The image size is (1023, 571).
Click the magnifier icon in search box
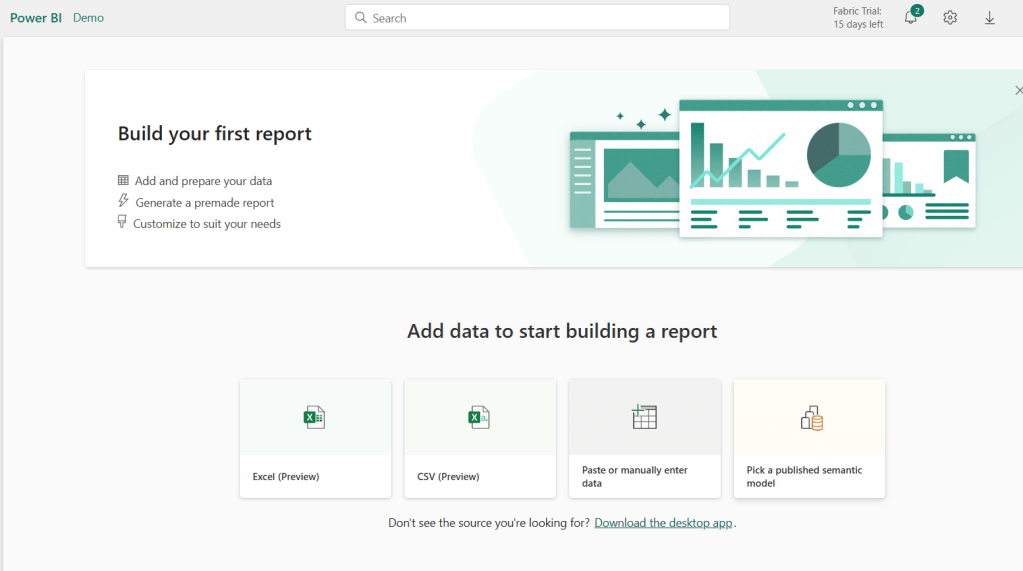(361, 18)
